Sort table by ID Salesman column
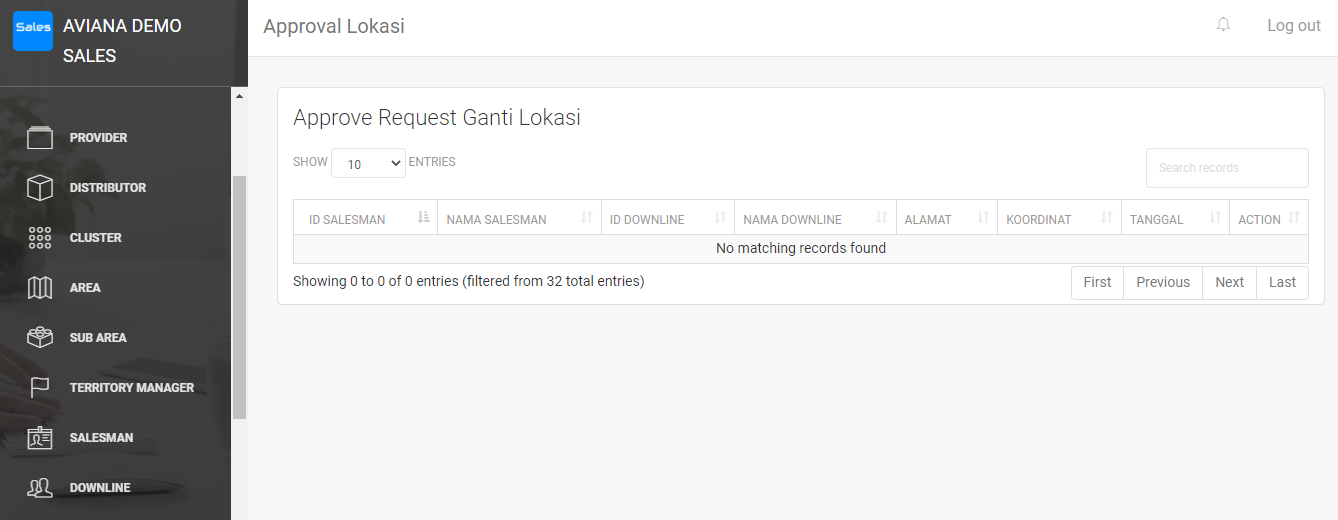This screenshot has height=520, width=1338. (365, 219)
